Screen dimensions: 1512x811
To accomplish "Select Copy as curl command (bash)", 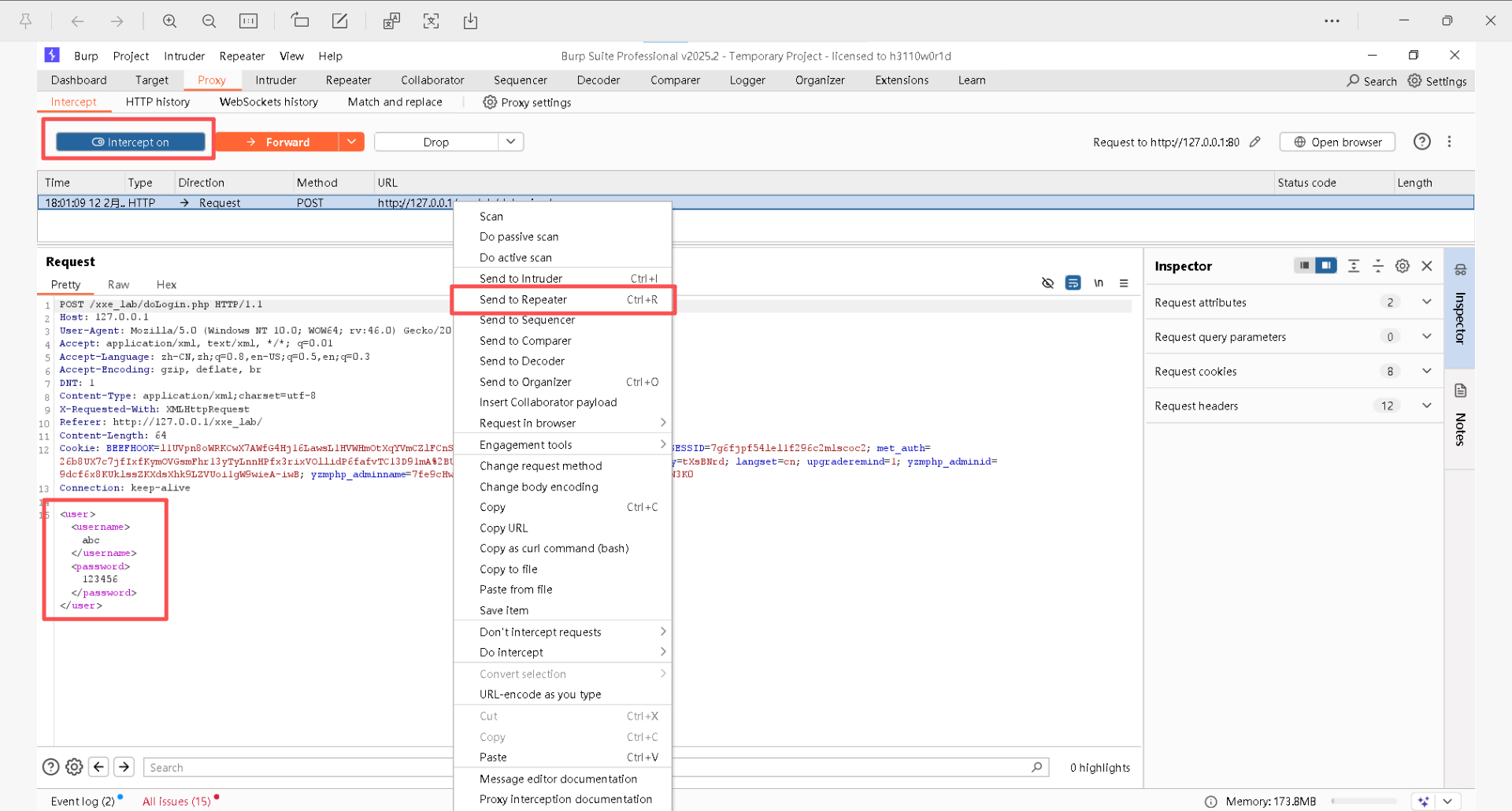I will [563, 549].
